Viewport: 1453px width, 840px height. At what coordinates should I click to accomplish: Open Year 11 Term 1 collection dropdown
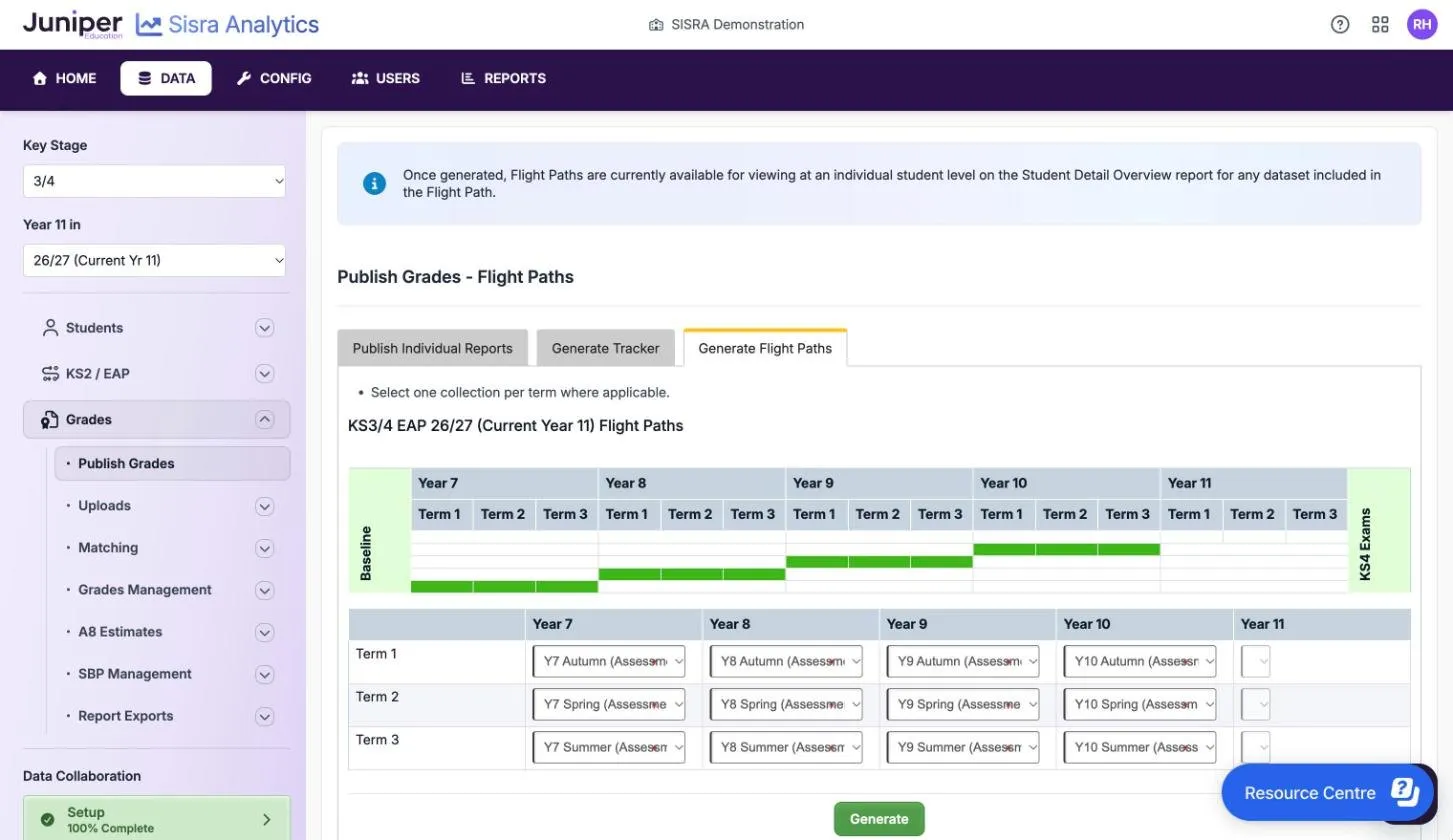1256,661
